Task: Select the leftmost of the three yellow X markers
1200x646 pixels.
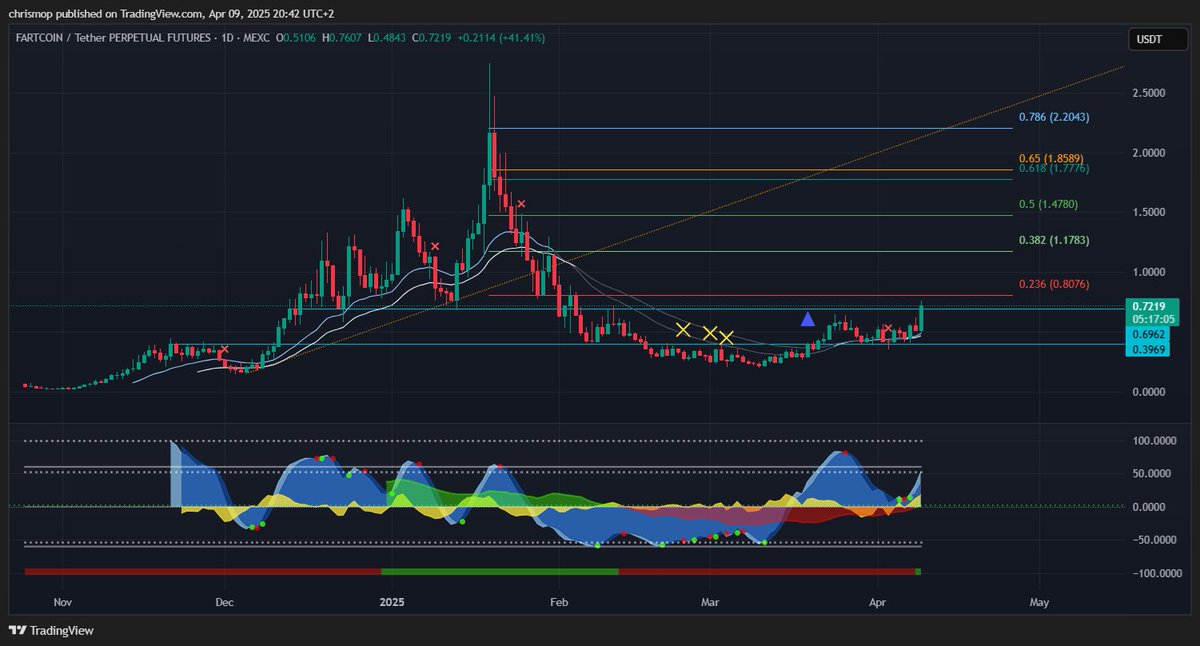Action: click(x=683, y=329)
